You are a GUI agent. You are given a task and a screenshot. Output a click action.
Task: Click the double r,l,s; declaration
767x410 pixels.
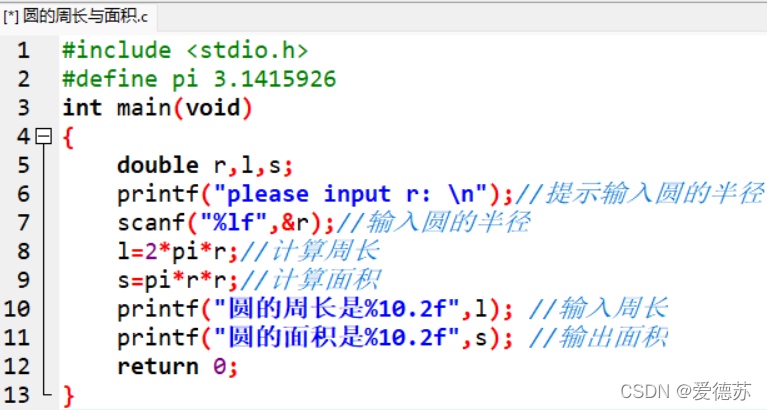(x=205, y=165)
